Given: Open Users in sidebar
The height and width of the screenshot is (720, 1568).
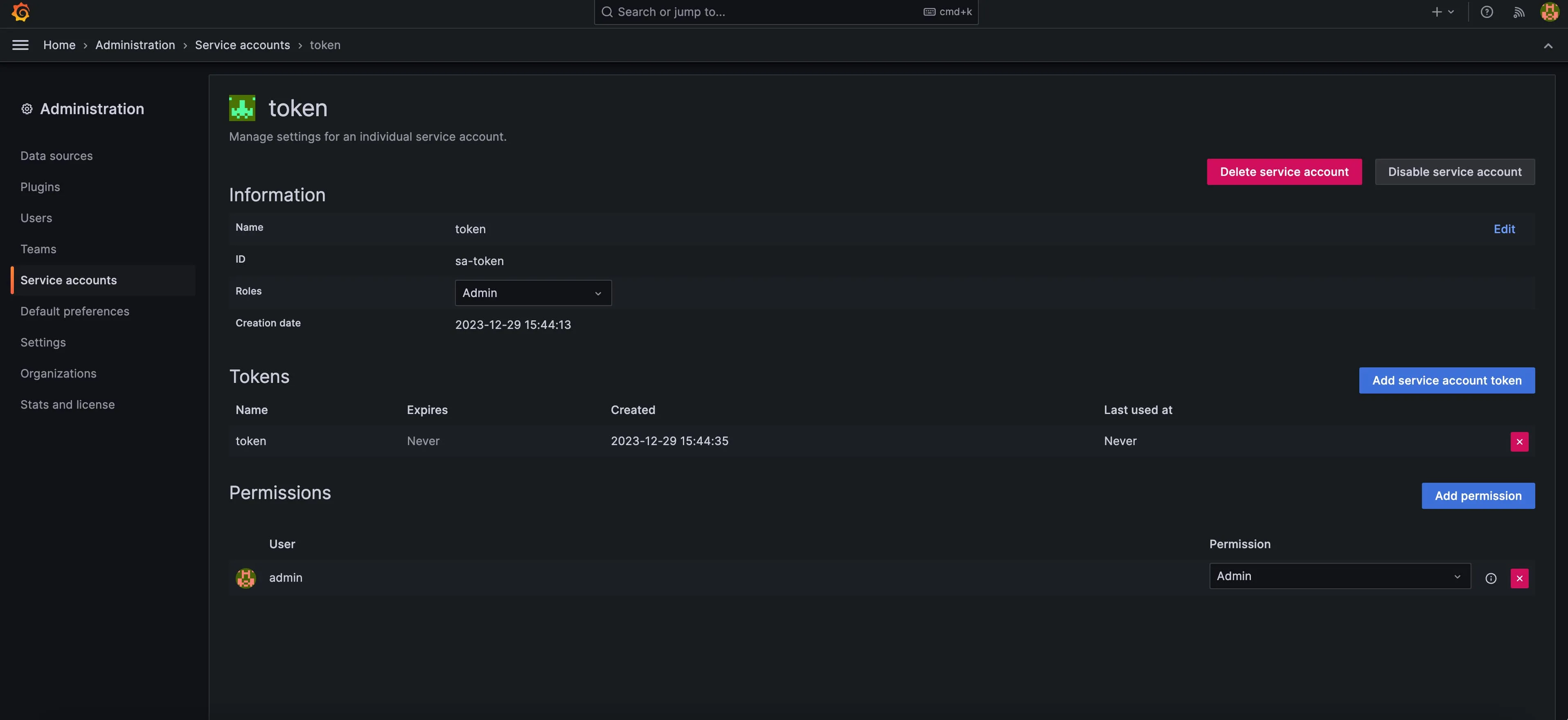Looking at the screenshot, I should coord(36,218).
